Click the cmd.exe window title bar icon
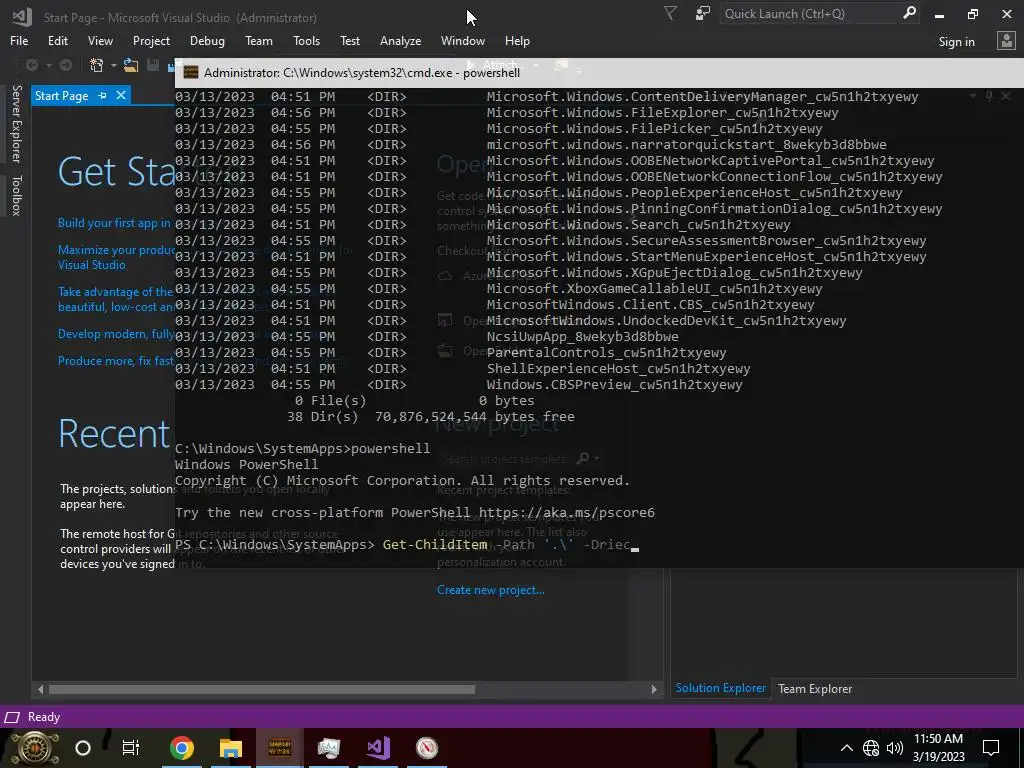 [x=191, y=72]
